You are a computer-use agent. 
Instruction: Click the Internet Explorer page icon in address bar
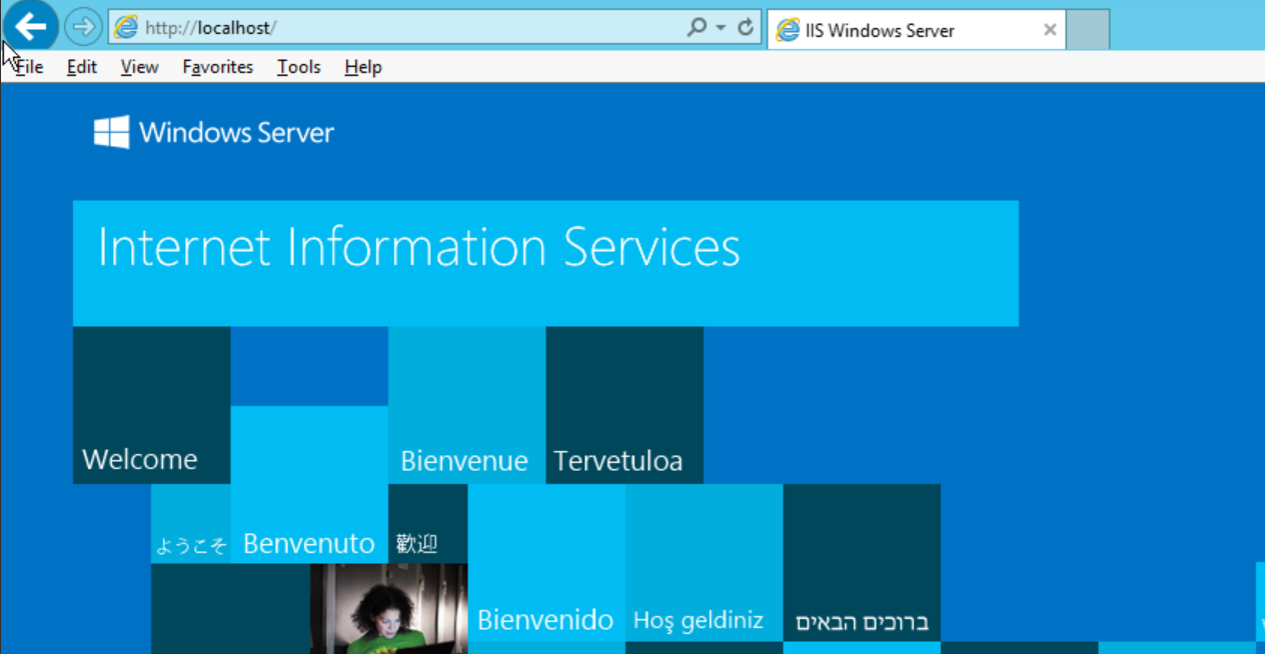(x=126, y=28)
